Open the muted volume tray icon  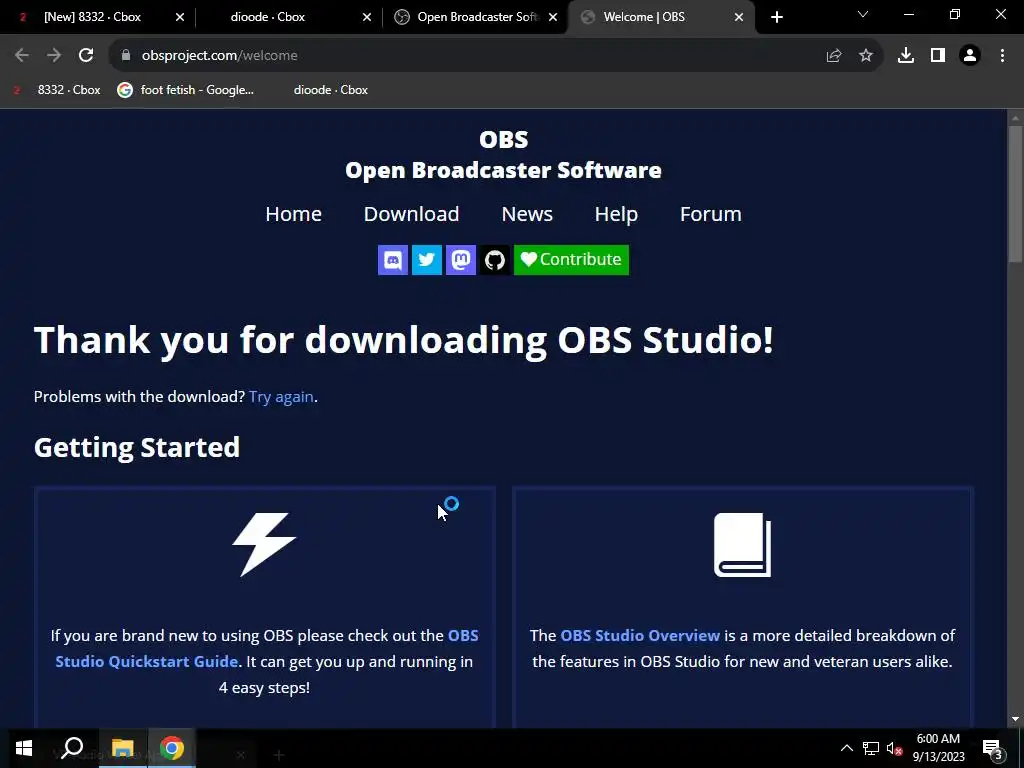pyautogui.click(x=894, y=748)
